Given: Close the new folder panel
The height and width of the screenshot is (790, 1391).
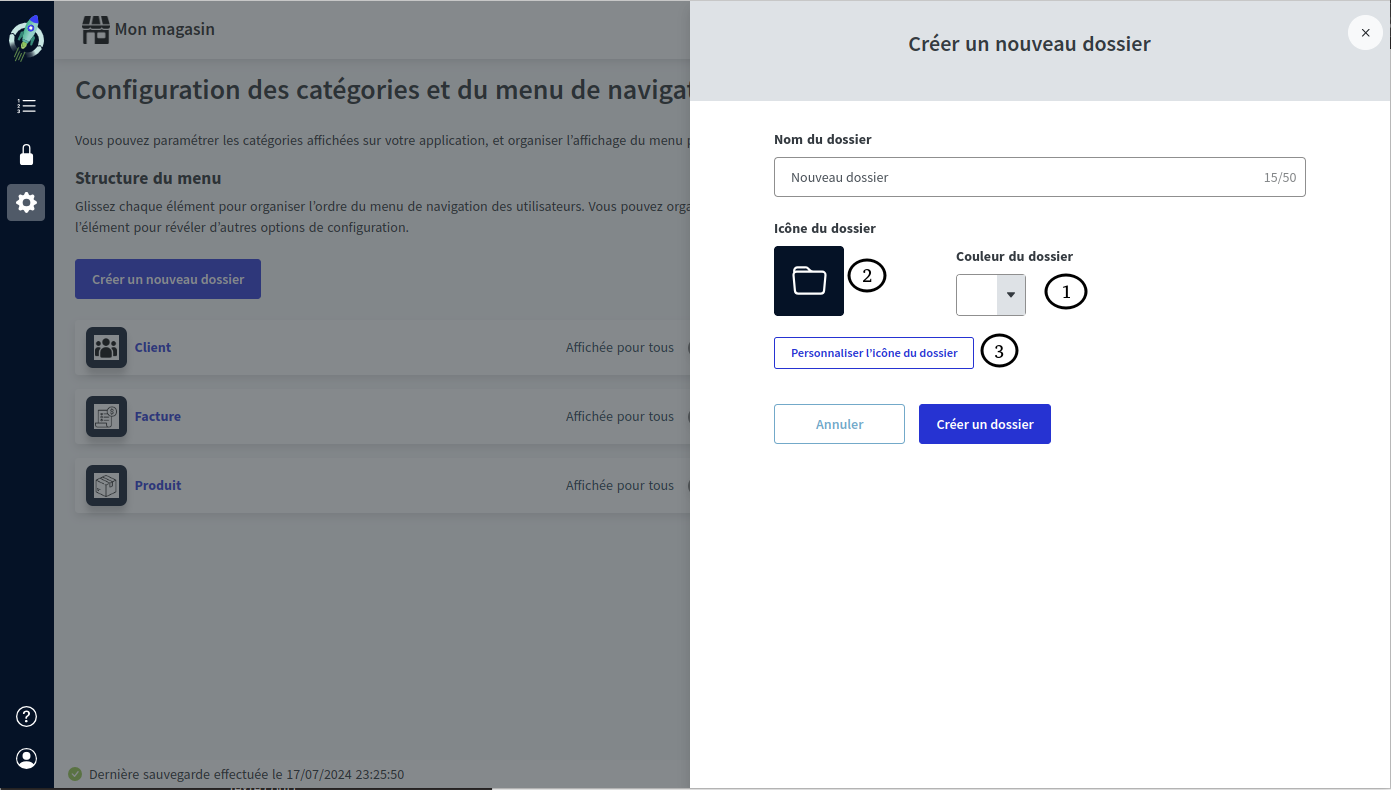Looking at the screenshot, I should (1365, 33).
